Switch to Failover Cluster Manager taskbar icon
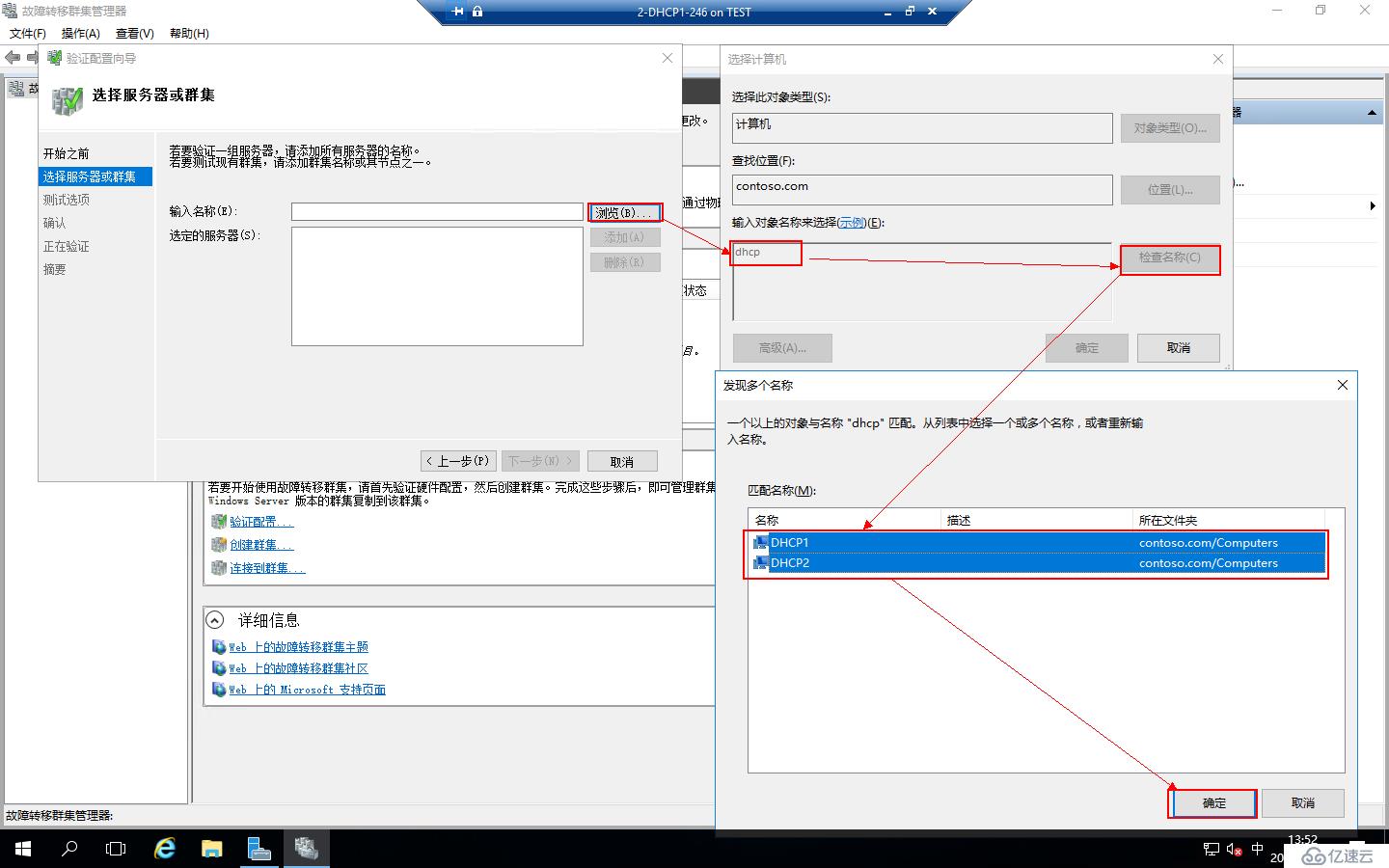Image resolution: width=1389 pixels, height=868 pixels. click(x=306, y=849)
